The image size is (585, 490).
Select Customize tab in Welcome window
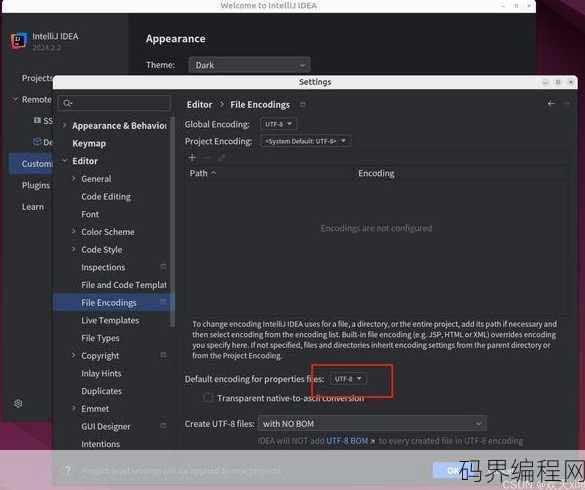[x=31, y=163]
